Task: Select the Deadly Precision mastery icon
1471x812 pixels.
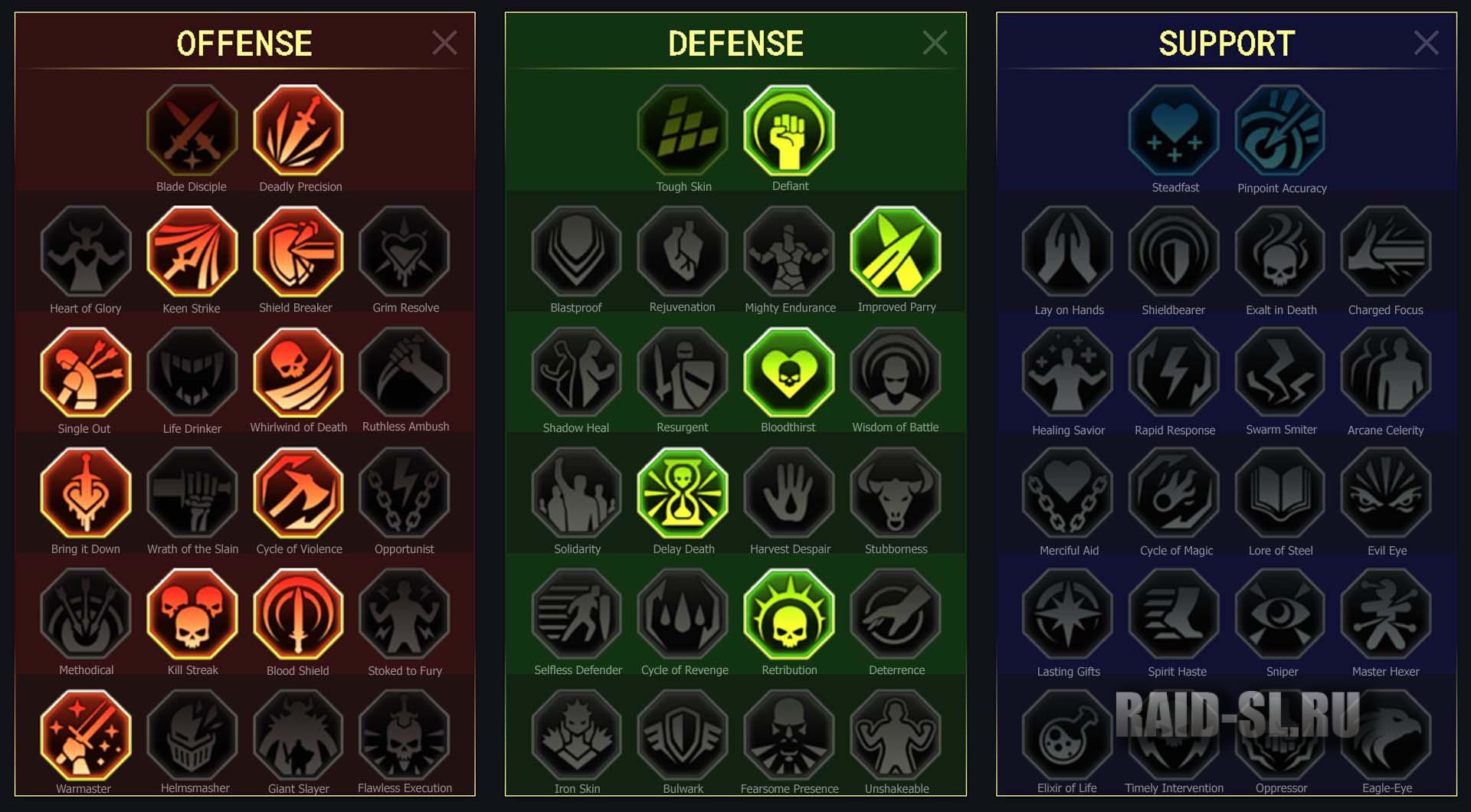Action: [298, 130]
